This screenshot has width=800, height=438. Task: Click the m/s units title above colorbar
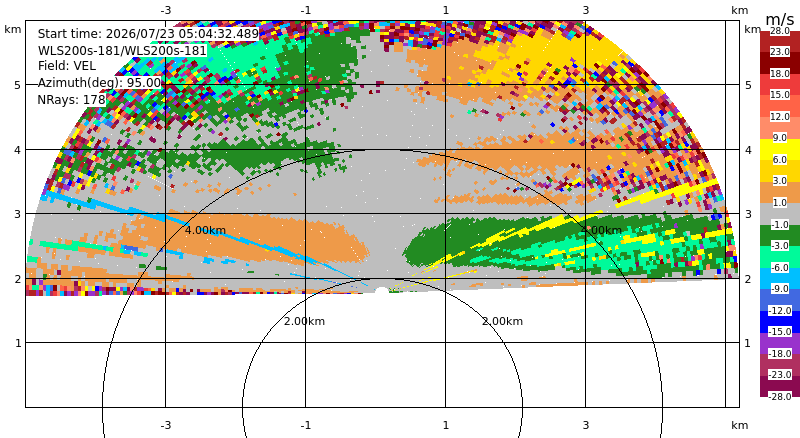pos(780,19)
